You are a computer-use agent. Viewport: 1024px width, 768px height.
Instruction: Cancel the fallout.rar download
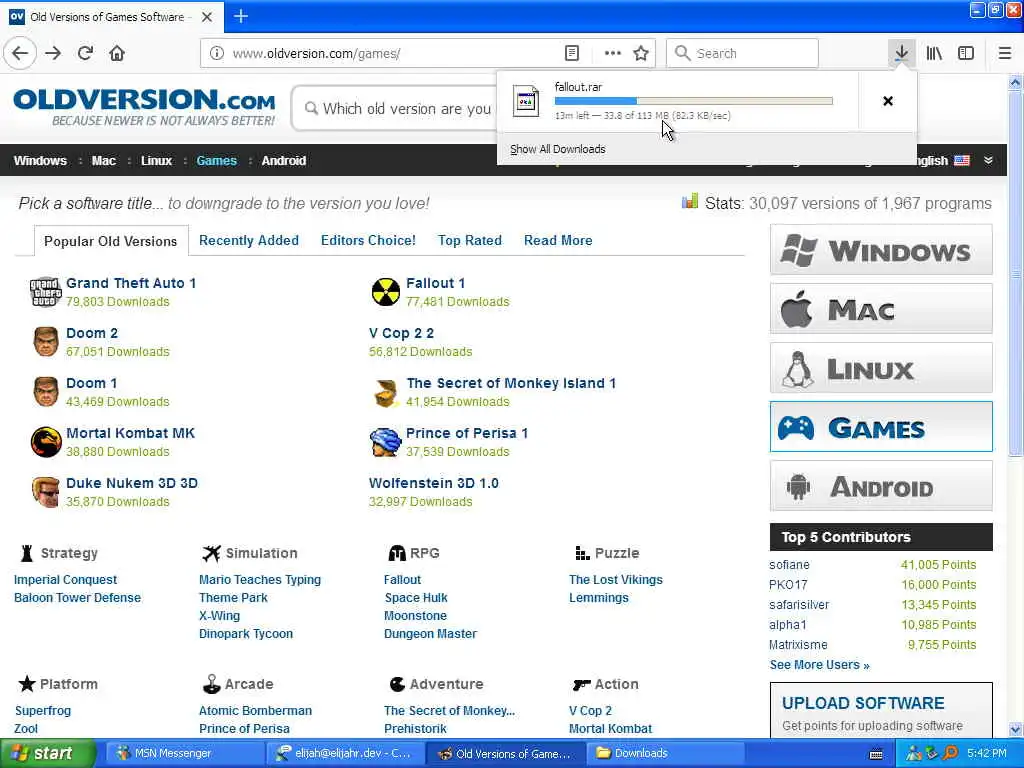(x=888, y=101)
